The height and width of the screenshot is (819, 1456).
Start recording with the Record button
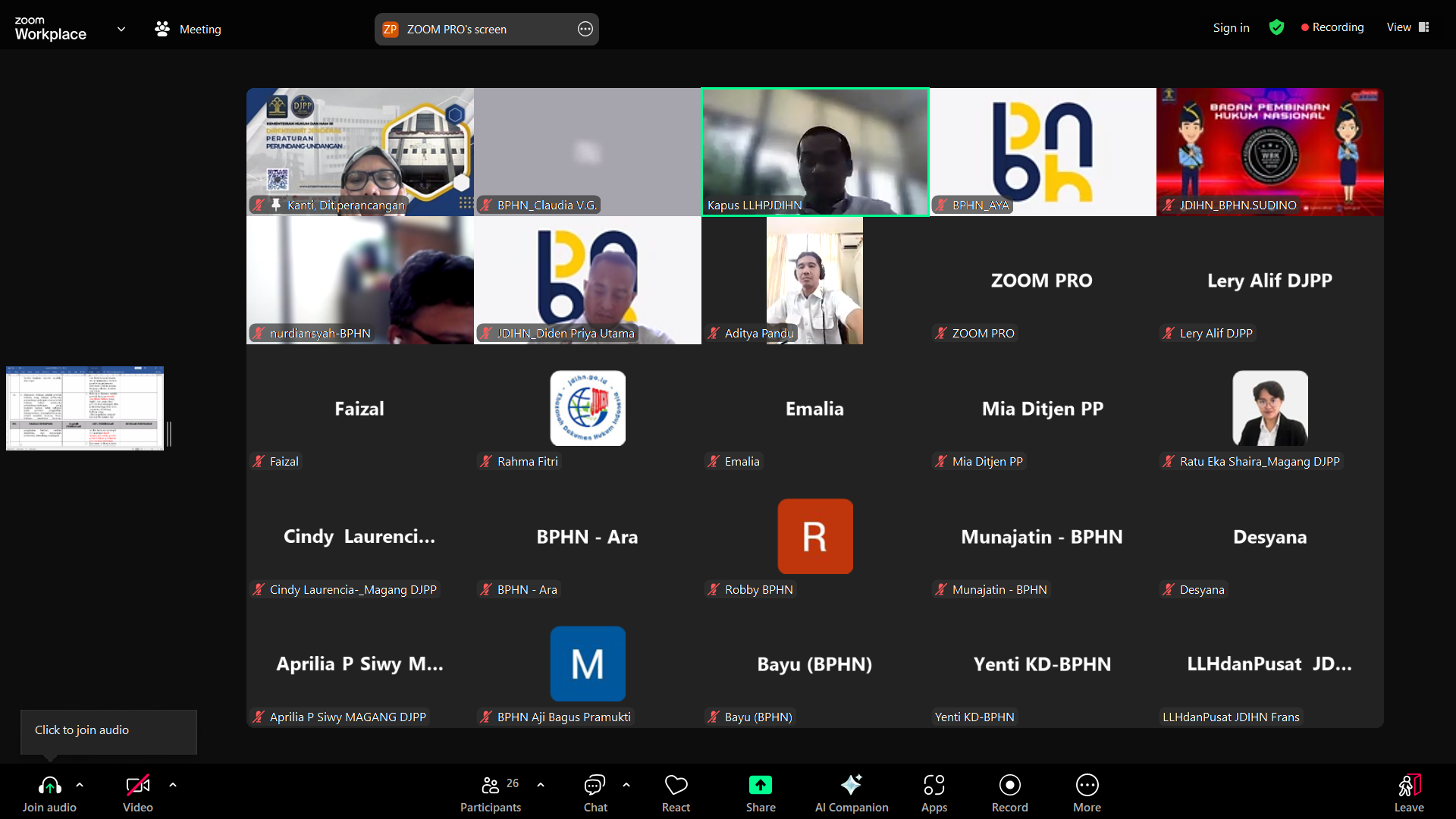(x=1010, y=793)
